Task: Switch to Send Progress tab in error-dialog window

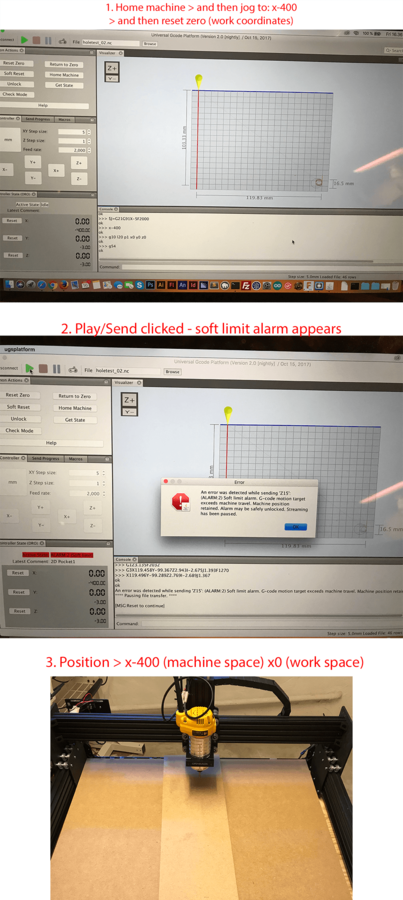Action: point(45,459)
